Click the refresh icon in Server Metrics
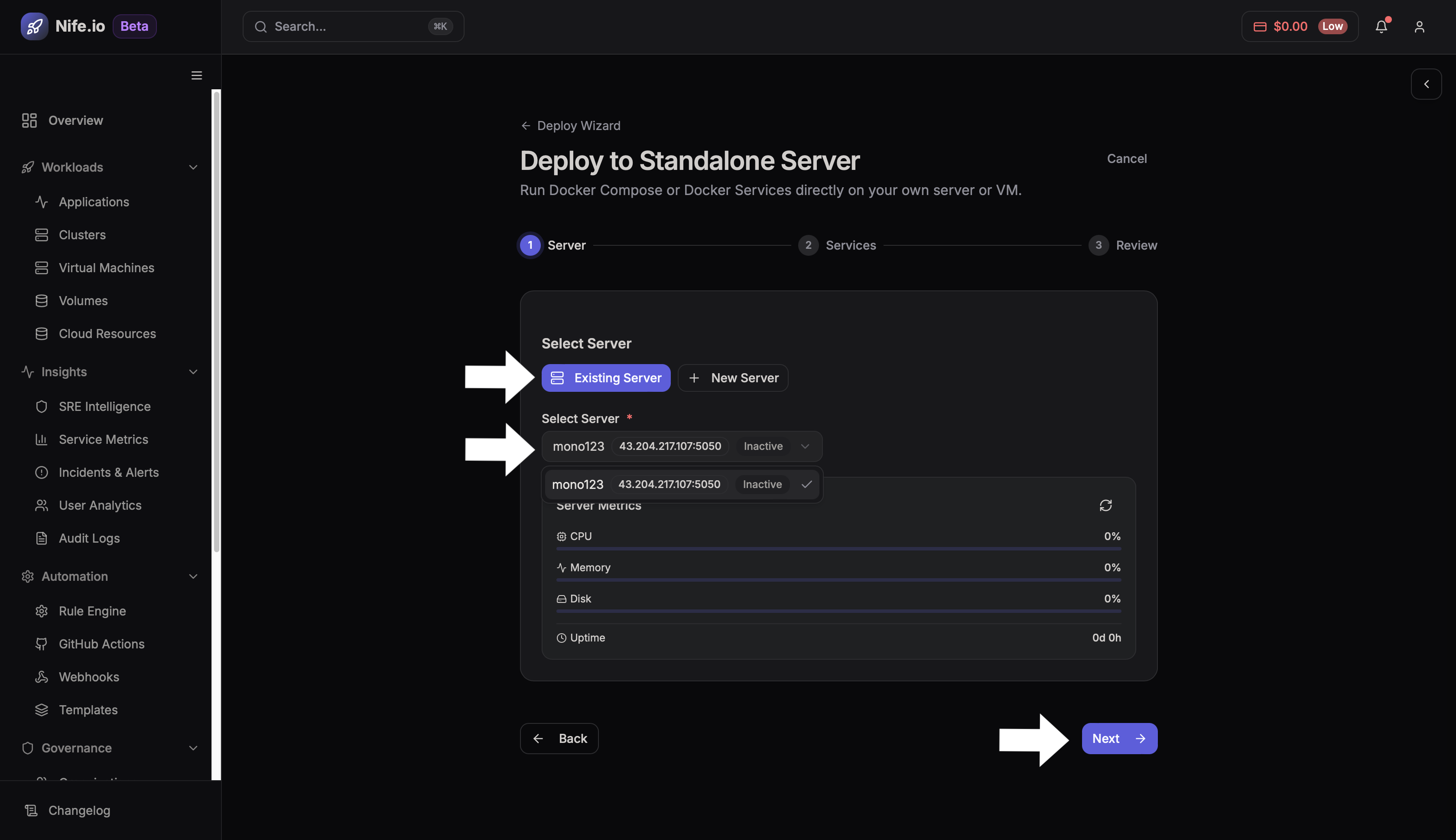The height and width of the screenshot is (840, 1456). click(x=1106, y=505)
